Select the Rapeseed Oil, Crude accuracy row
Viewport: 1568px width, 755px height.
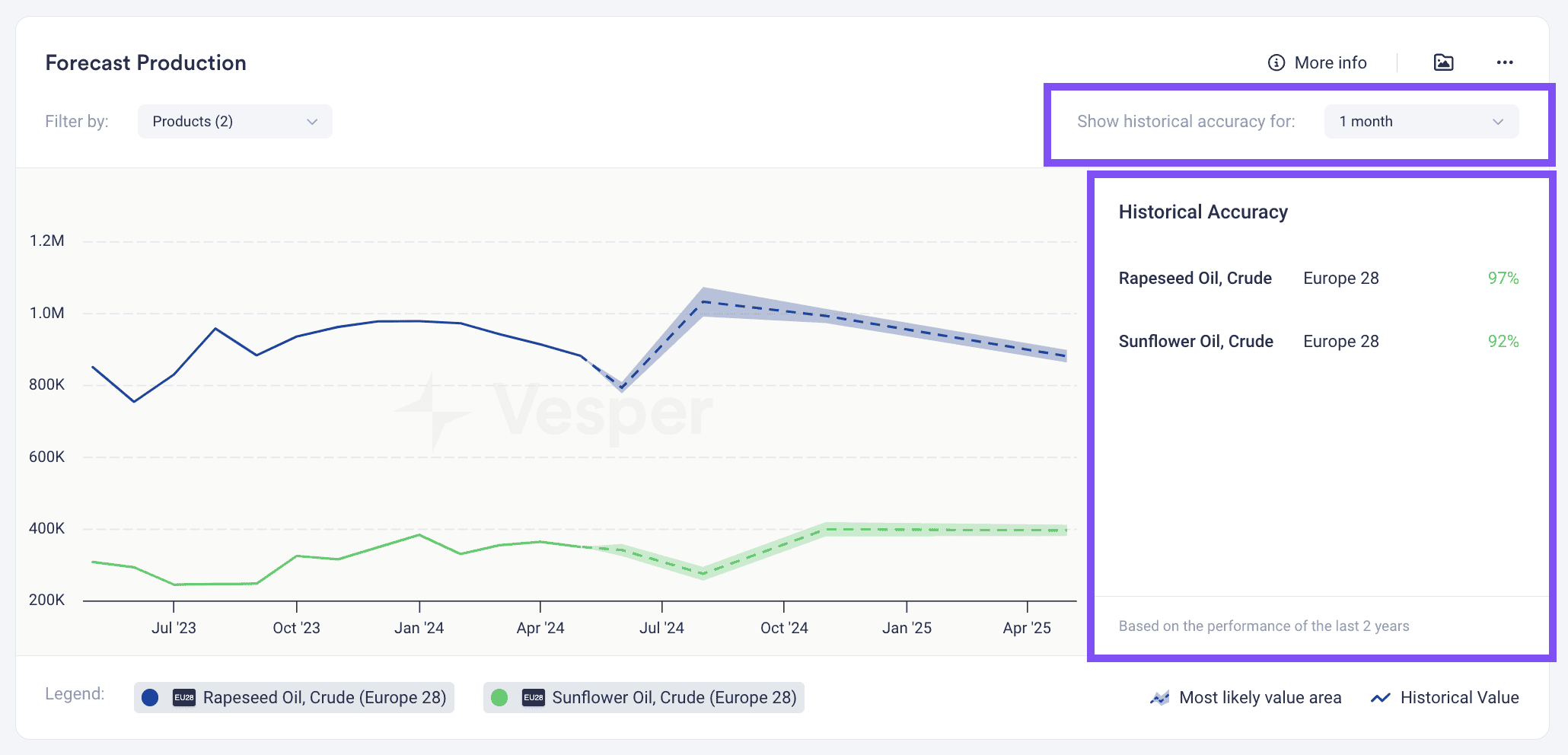(1318, 278)
